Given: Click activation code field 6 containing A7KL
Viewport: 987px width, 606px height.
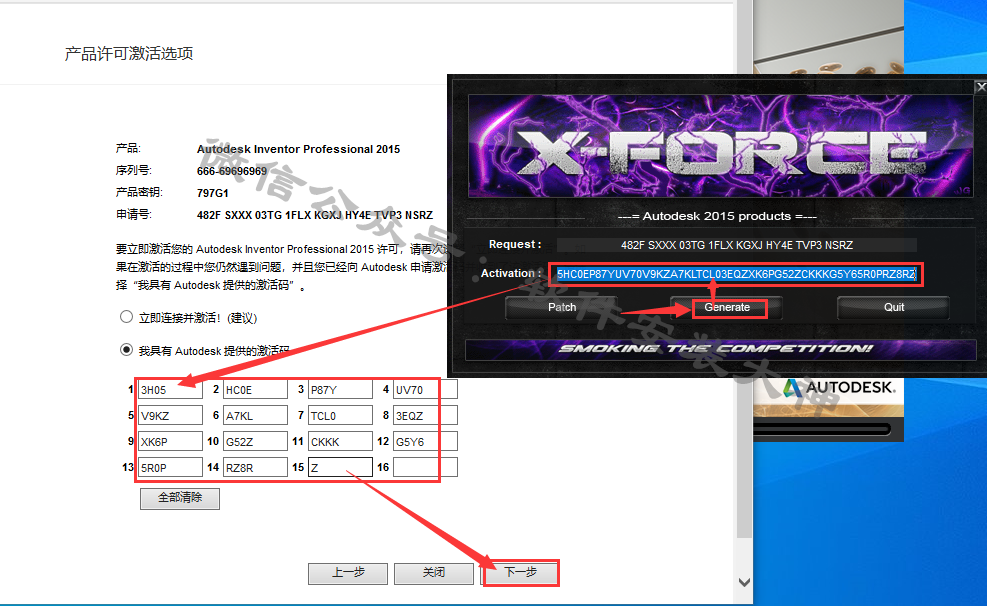Looking at the screenshot, I should coord(255,415).
